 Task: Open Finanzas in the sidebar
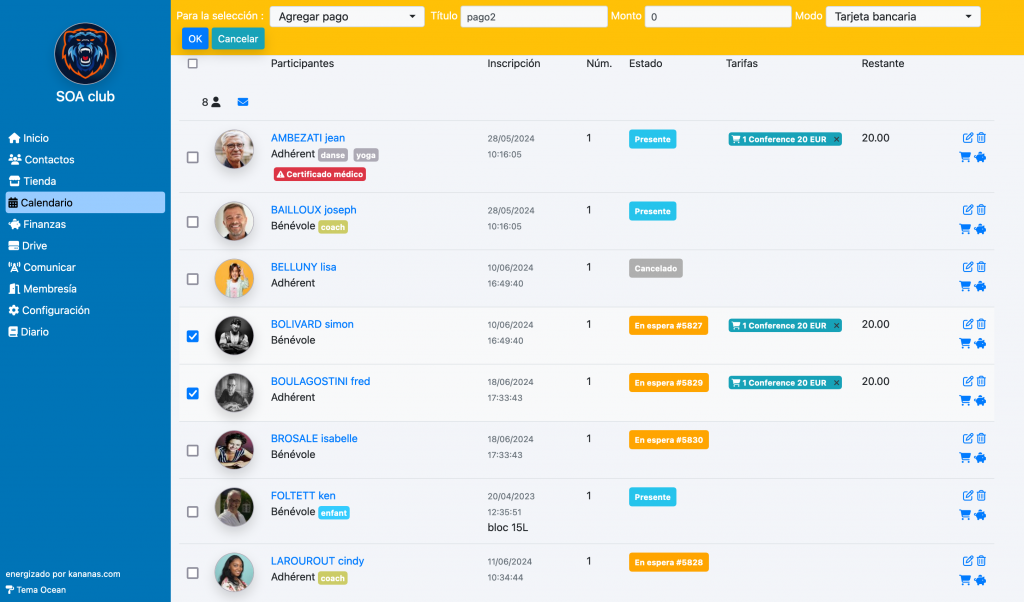[44, 224]
